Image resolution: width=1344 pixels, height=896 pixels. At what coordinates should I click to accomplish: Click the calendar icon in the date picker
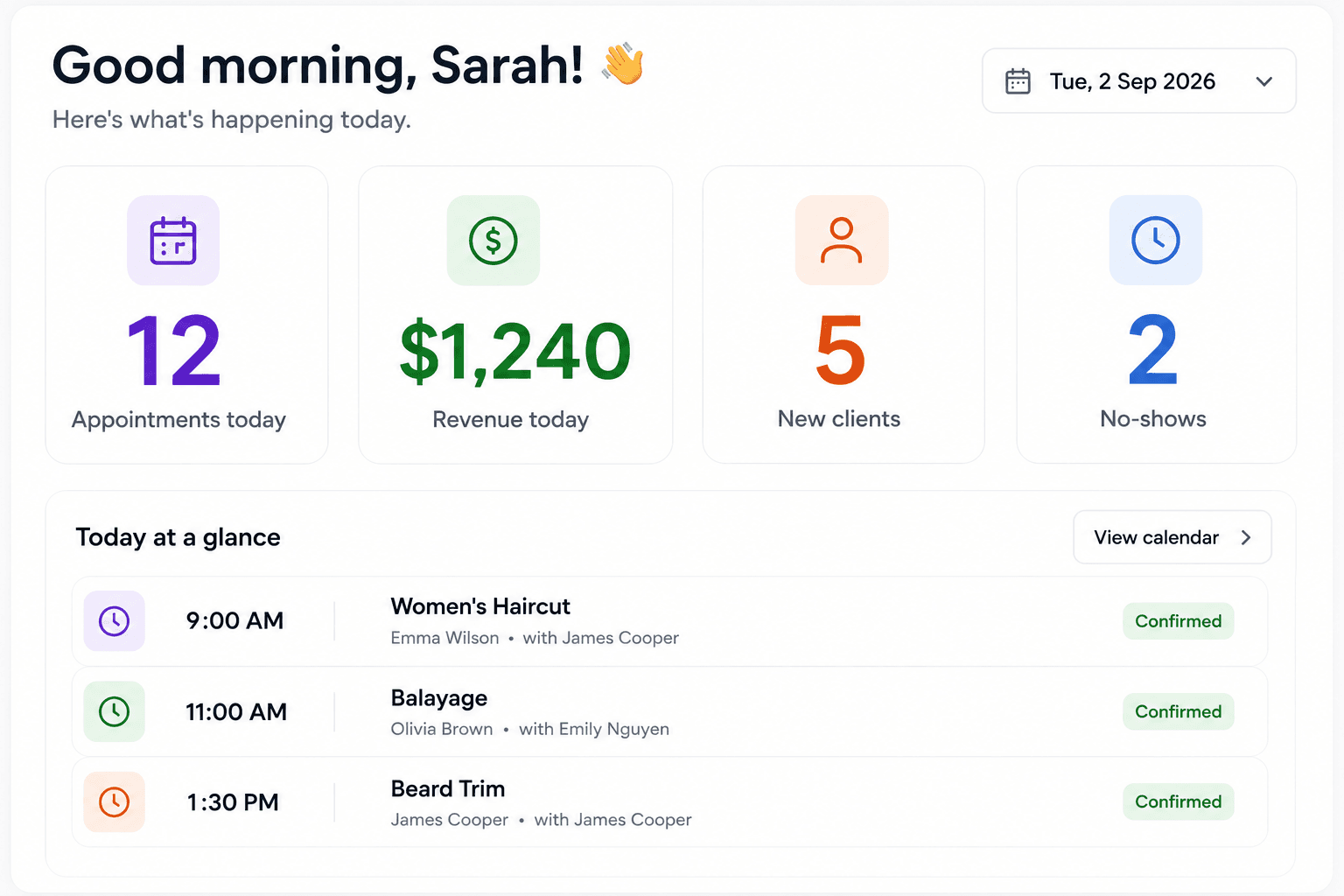(x=1018, y=81)
